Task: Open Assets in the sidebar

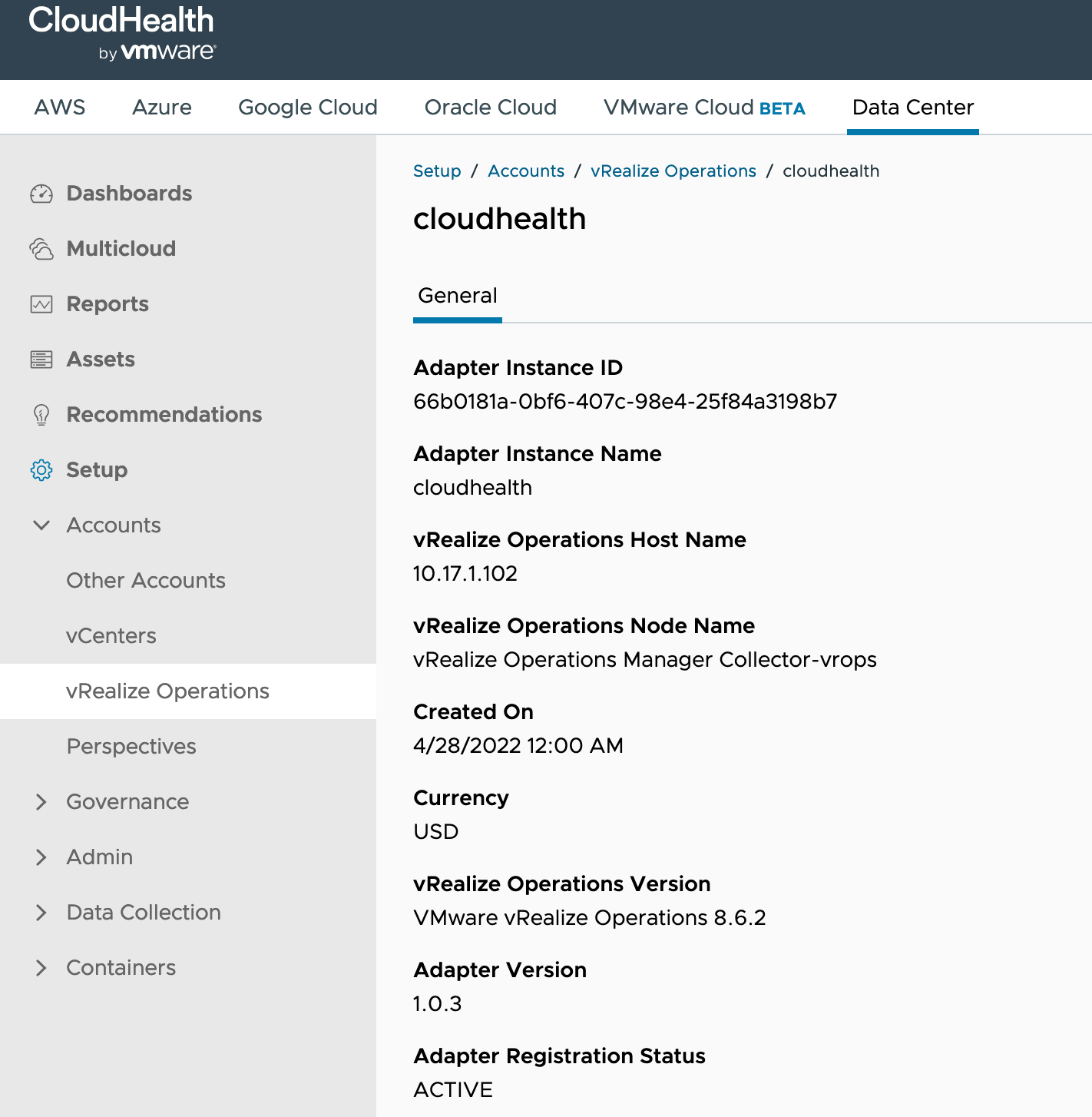Action: [x=101, y=360]
